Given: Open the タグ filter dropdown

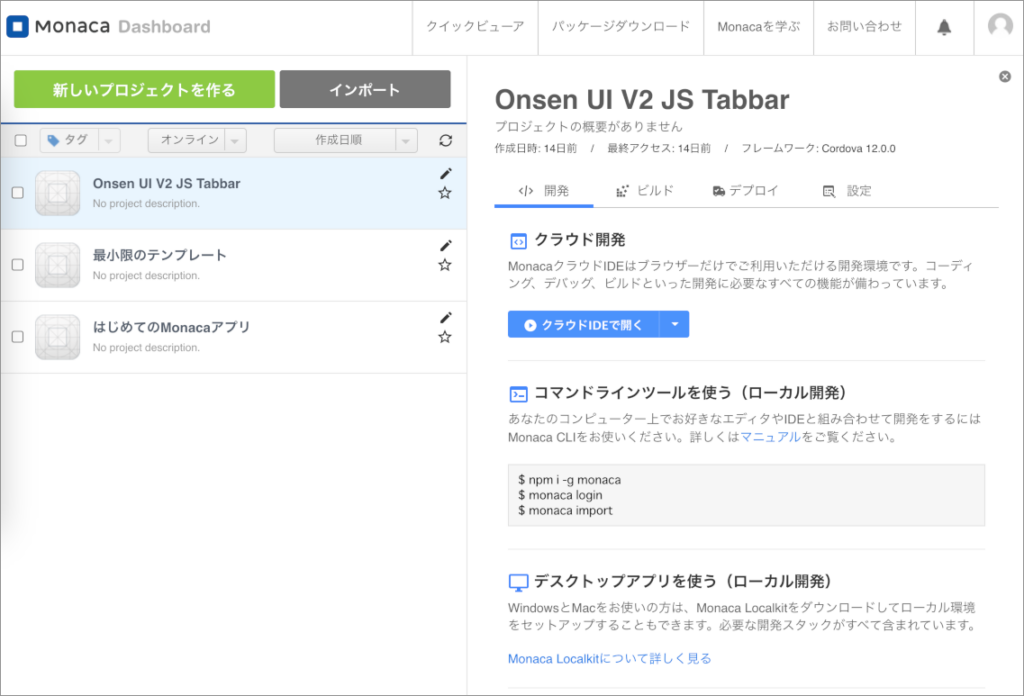Looking at the screenshot, I should pos(80,141).
